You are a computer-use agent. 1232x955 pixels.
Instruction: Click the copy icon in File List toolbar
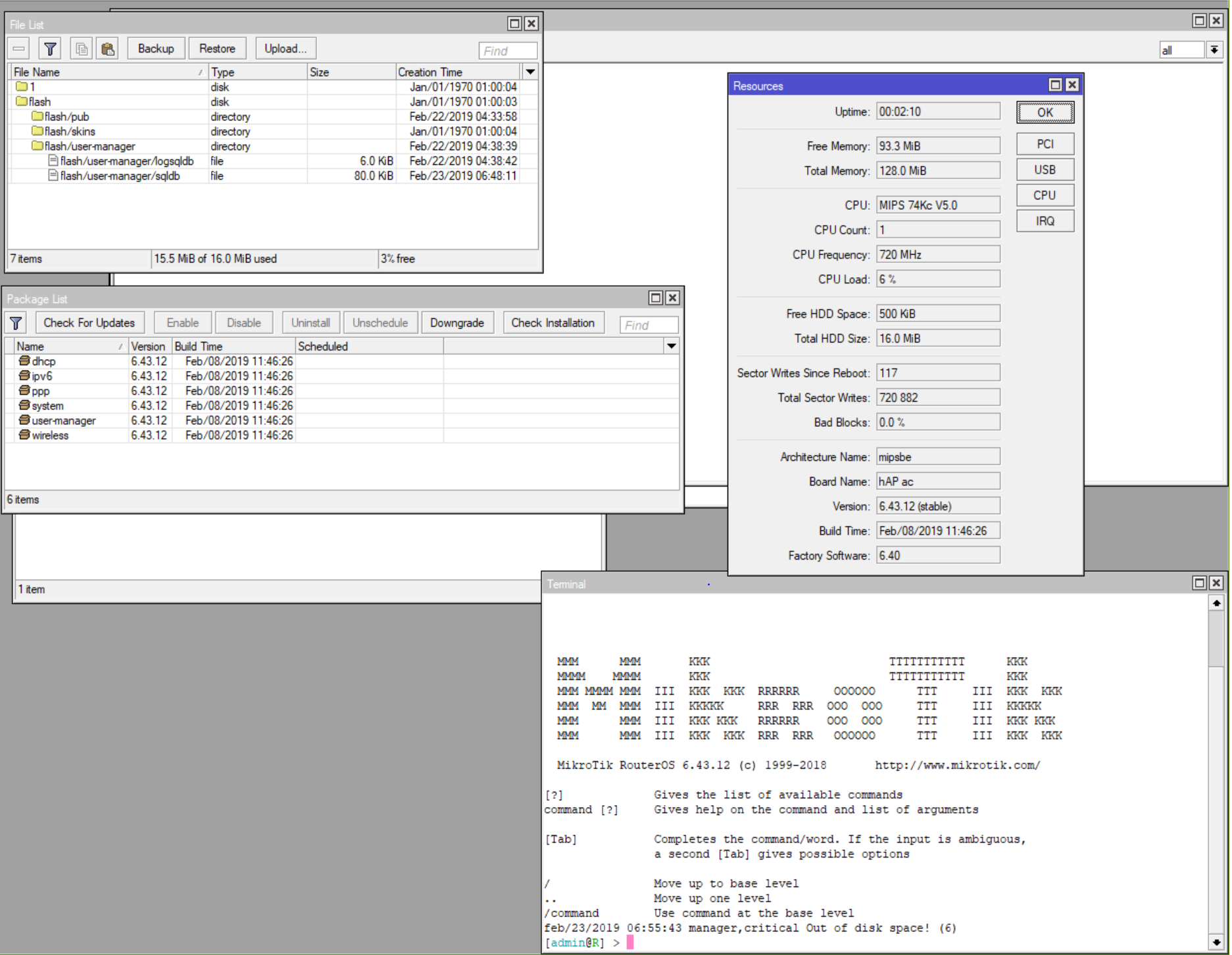82,49
